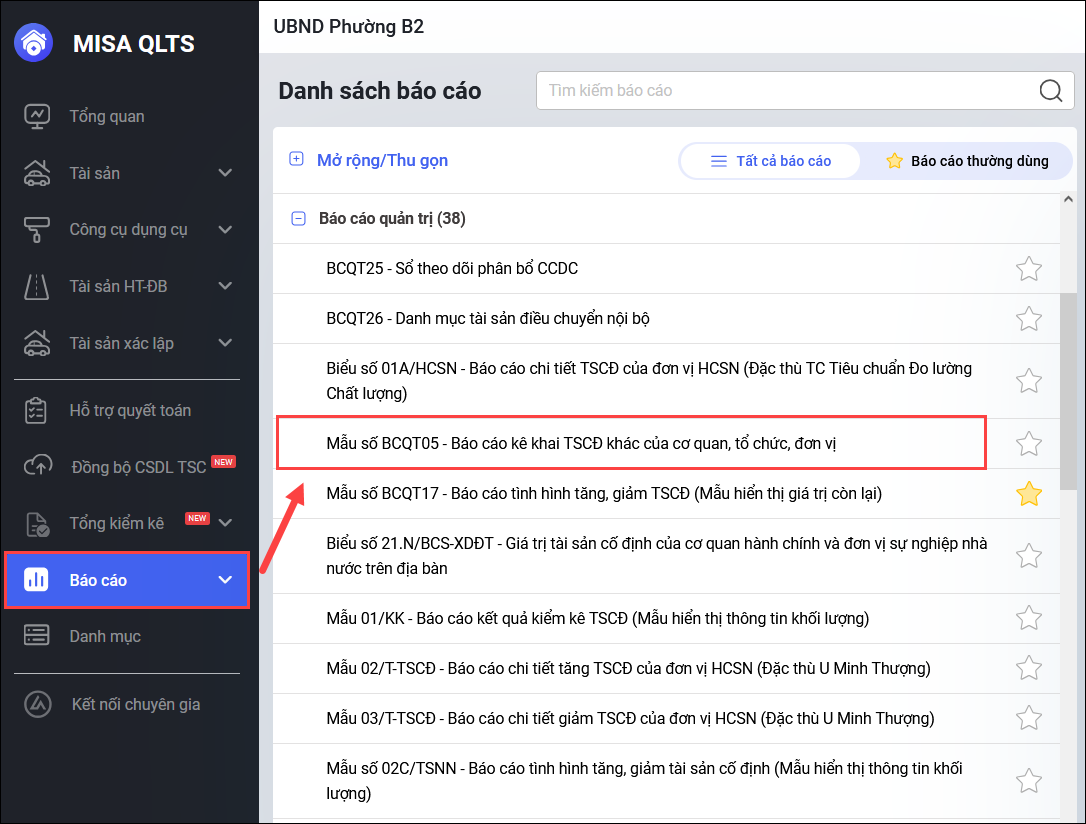Click the scrollbar up arrow
Screen dimensions: 1086x824
(x=1069, y=199)
